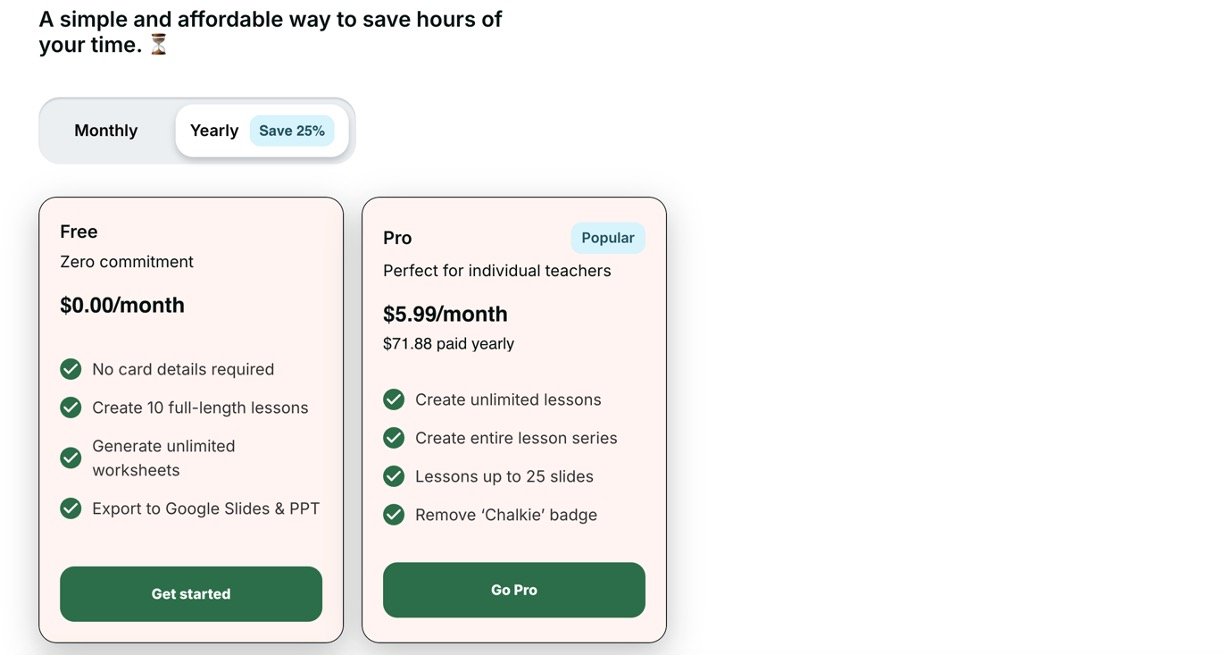Click the hourglass emoji in the heading
This screenshot has width=1224, height=656.
click(158, 45)
